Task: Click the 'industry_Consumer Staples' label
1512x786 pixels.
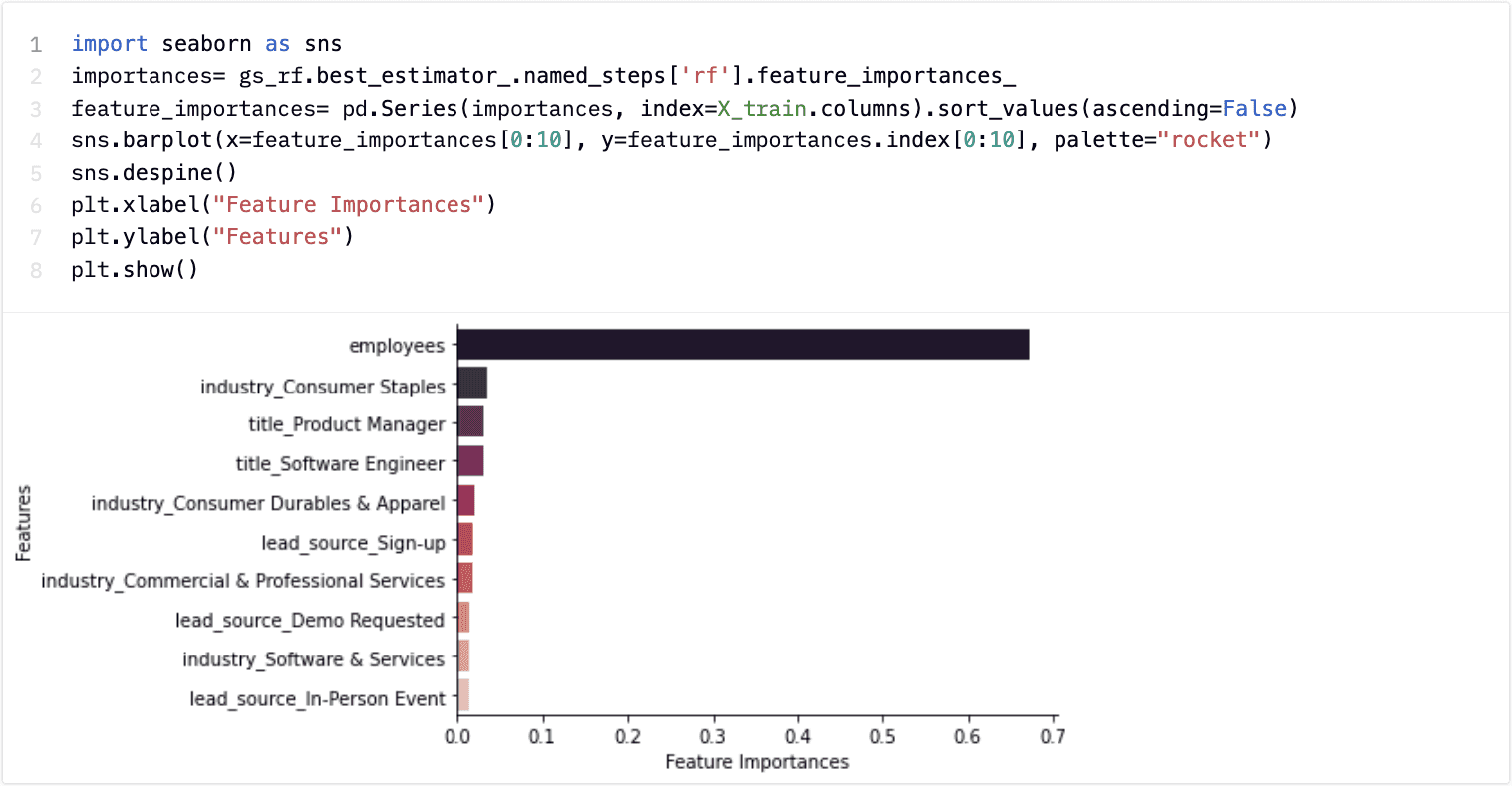Action: 323,386
